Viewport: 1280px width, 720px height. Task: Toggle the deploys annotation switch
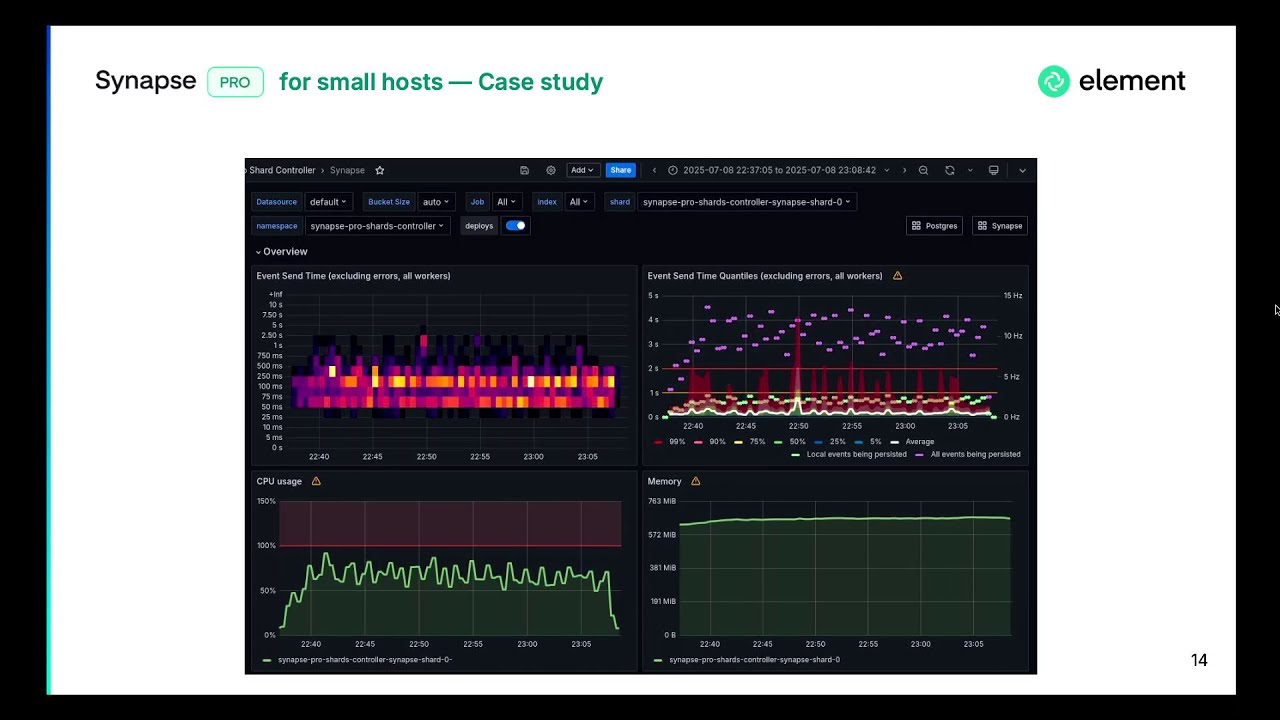click(x=515, y=226)
